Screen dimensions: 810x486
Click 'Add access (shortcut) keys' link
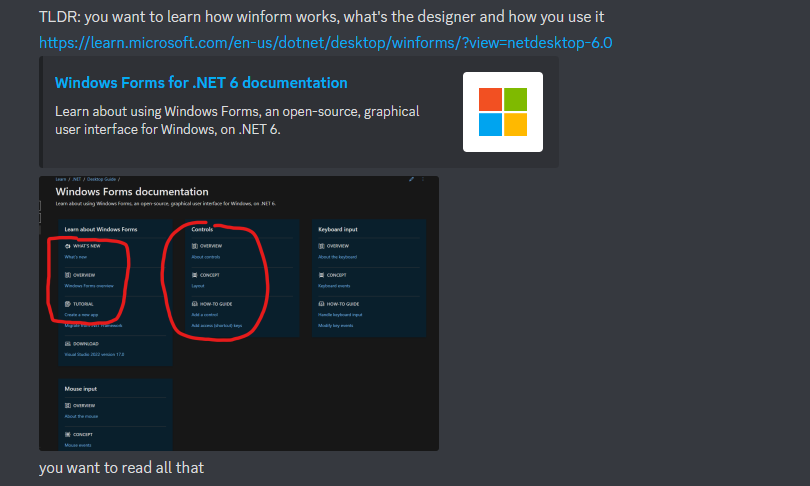pos(216,325)
